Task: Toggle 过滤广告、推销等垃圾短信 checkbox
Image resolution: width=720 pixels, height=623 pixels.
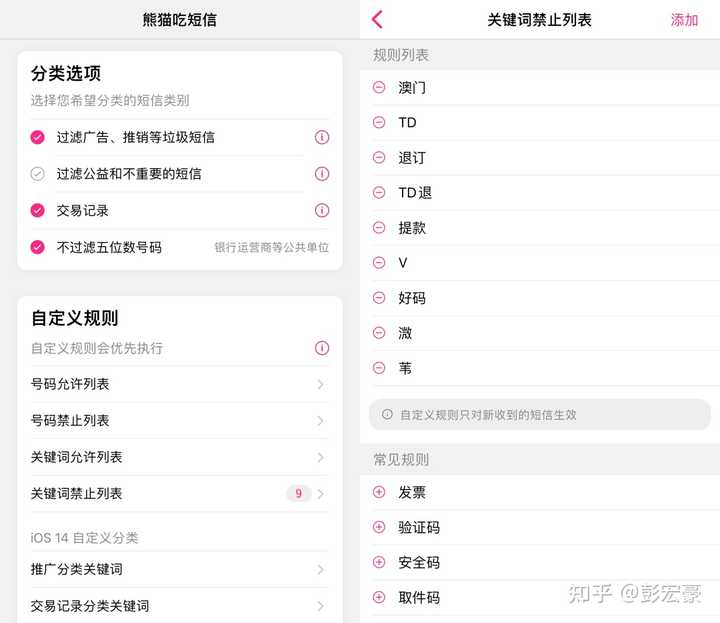Action: click(38, 137)
